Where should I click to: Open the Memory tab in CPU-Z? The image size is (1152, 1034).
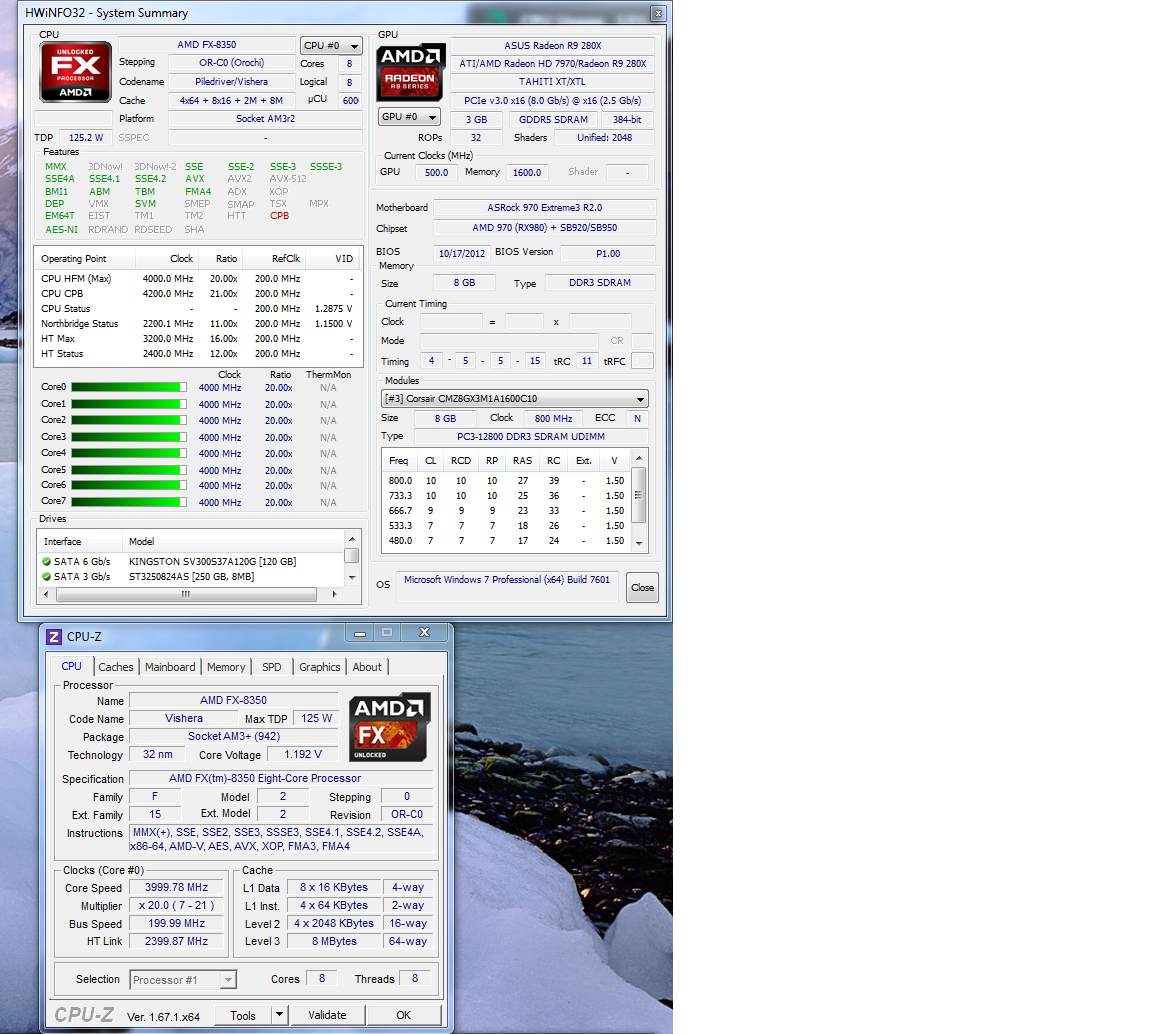coord(226,667)
